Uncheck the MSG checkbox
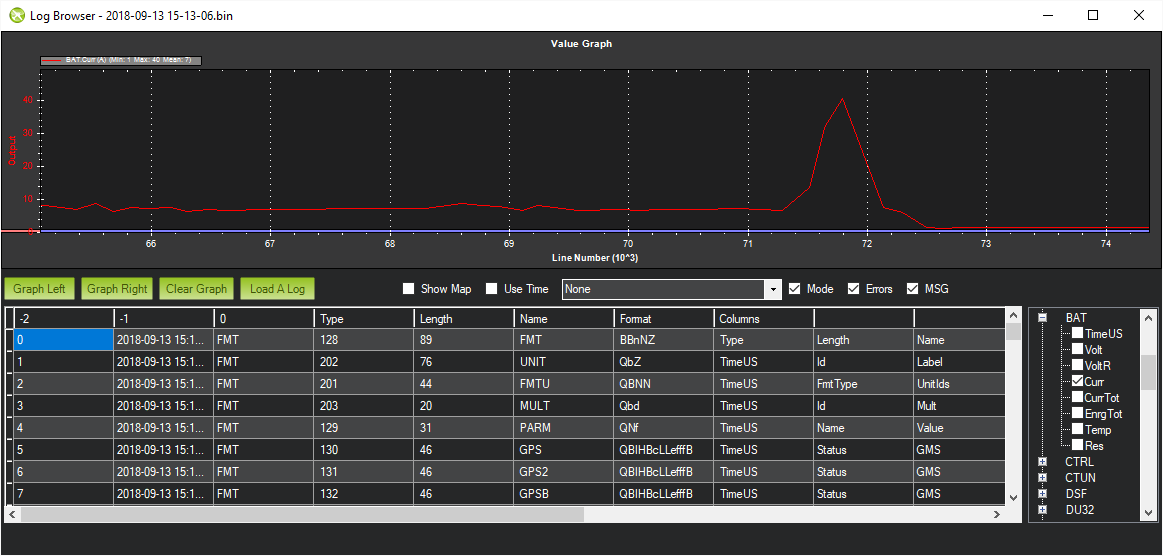The height and width of the screenshot is (556, 1163). coord(912,289)
